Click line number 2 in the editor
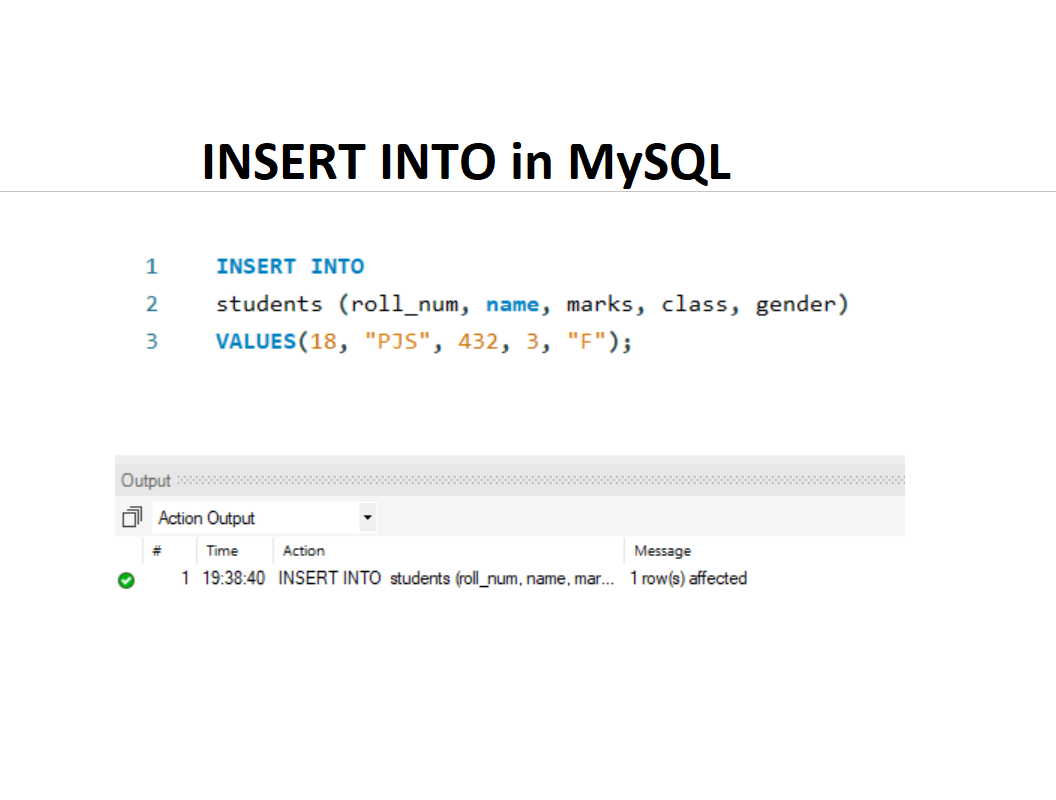1056x800 pixels. coord(152,304)
